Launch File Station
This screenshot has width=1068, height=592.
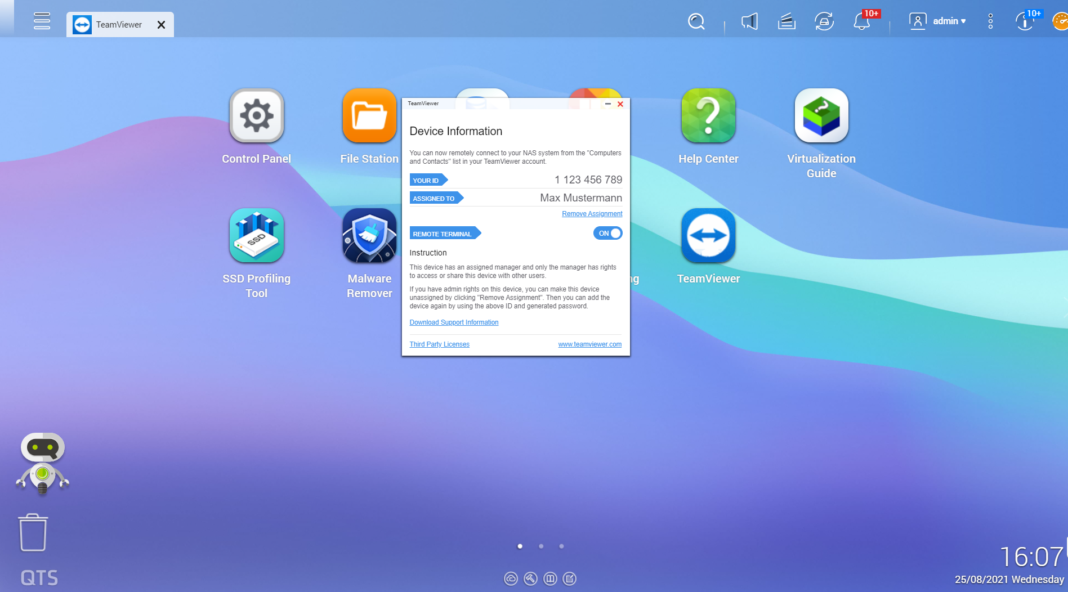(x=369, y=116)
